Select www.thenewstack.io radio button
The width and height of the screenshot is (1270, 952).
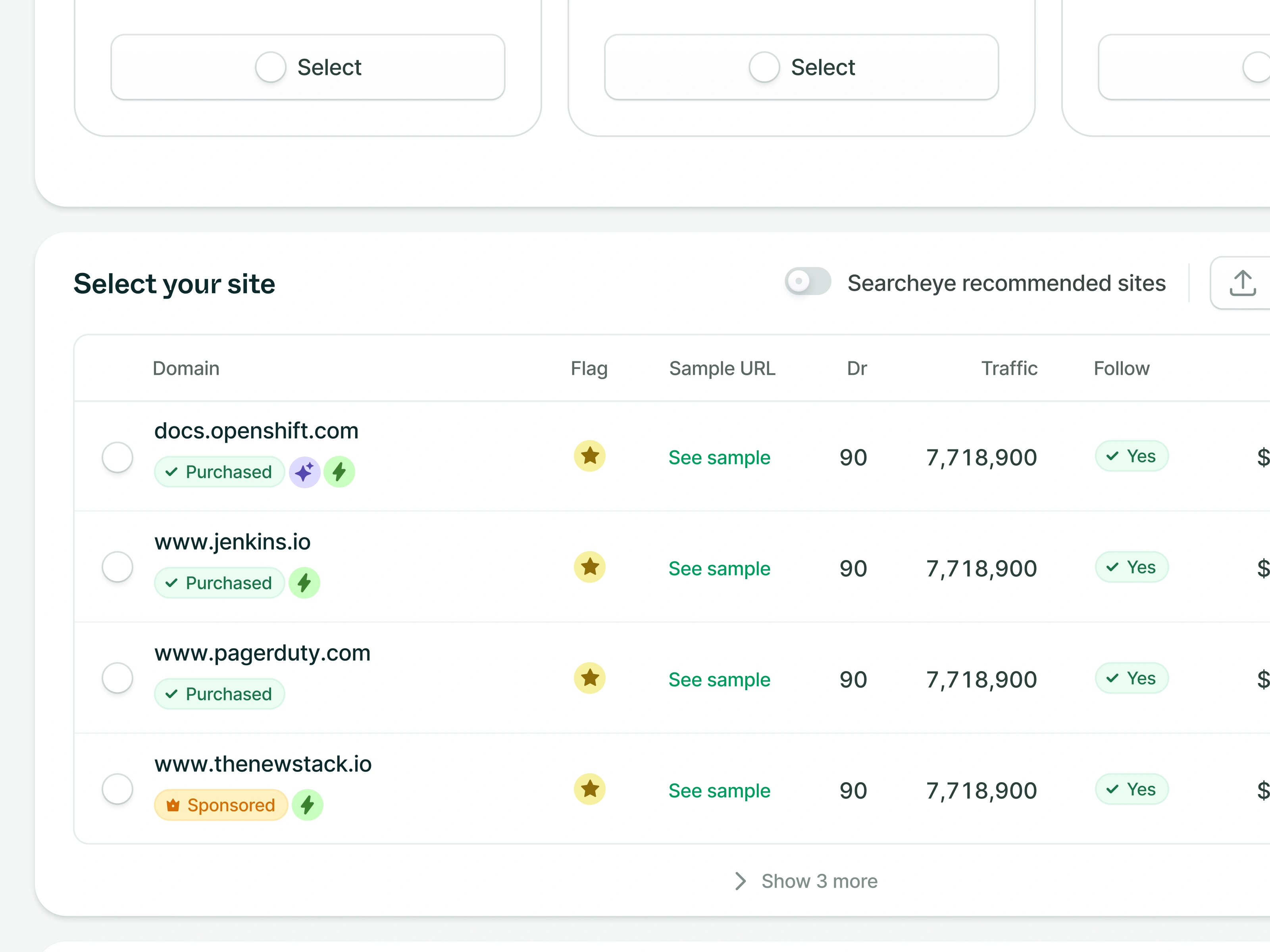[x=118, y=789]
